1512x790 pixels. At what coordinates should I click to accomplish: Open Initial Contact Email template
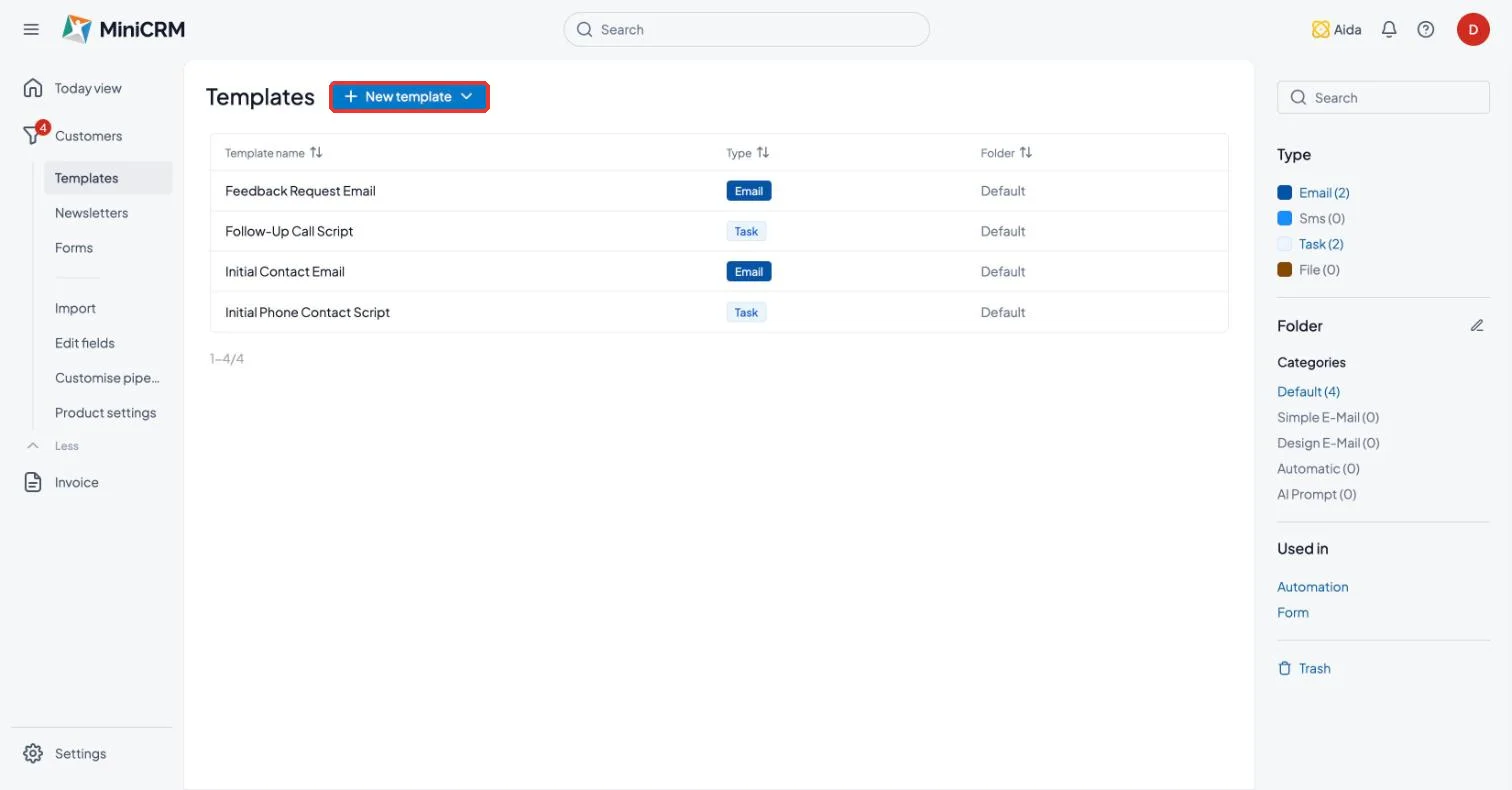click(x=285, y=271)
